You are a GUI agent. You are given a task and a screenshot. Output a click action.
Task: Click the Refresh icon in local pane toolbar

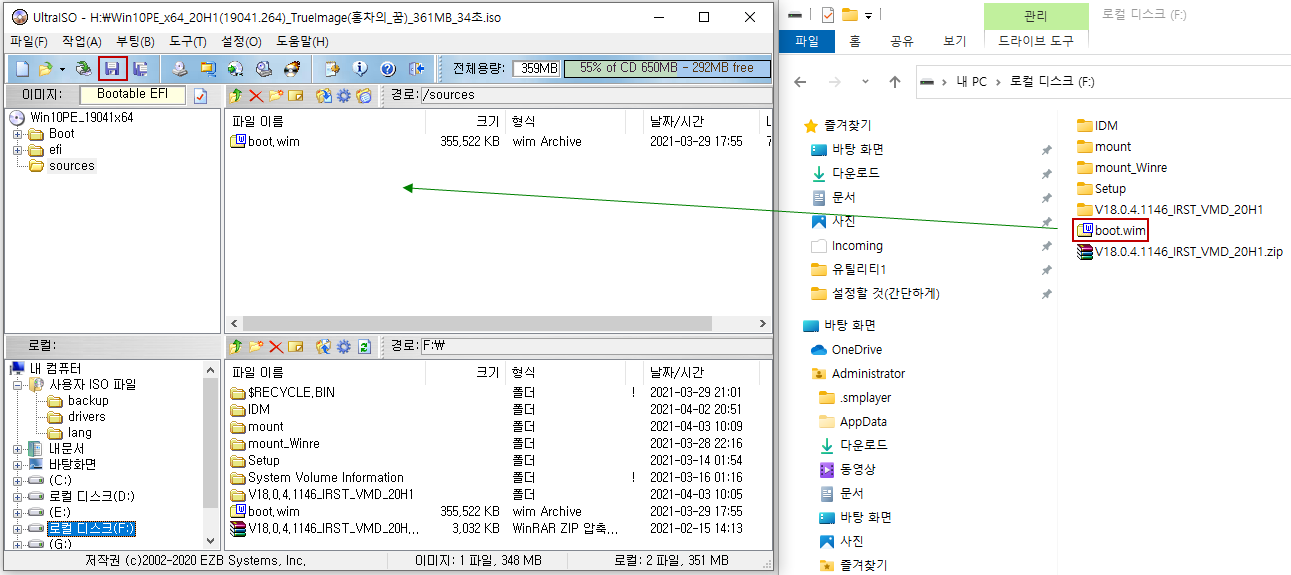point(364,346)
